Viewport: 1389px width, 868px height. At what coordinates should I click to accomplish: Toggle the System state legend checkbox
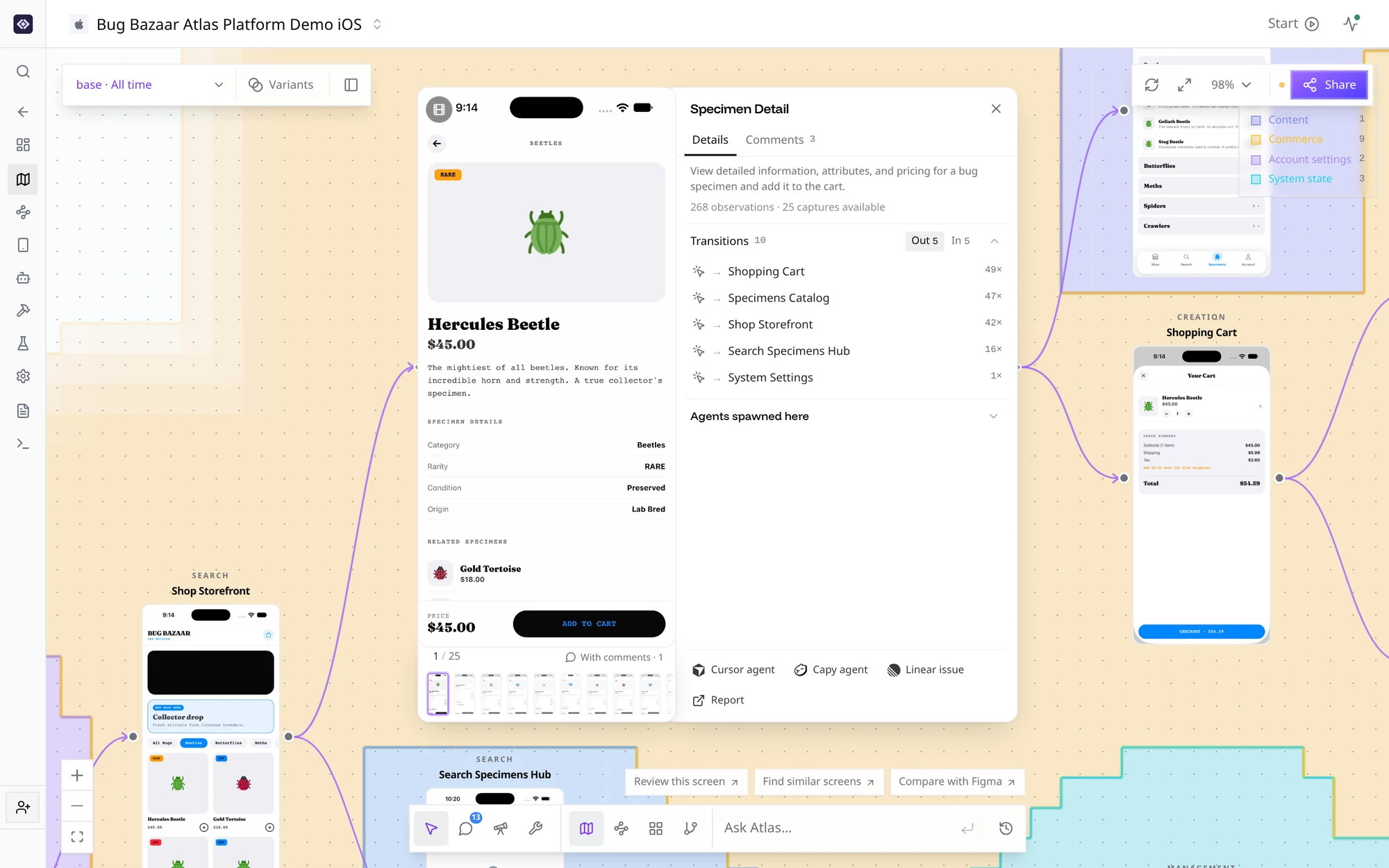click(1256, 179)
